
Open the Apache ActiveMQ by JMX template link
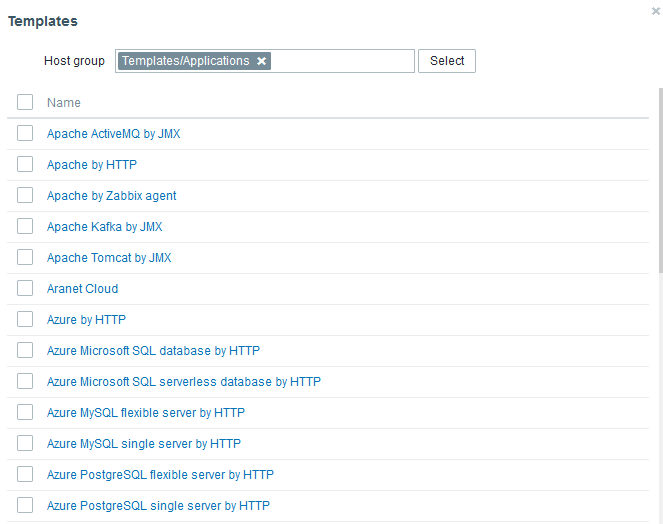click(x=113, y=134)
